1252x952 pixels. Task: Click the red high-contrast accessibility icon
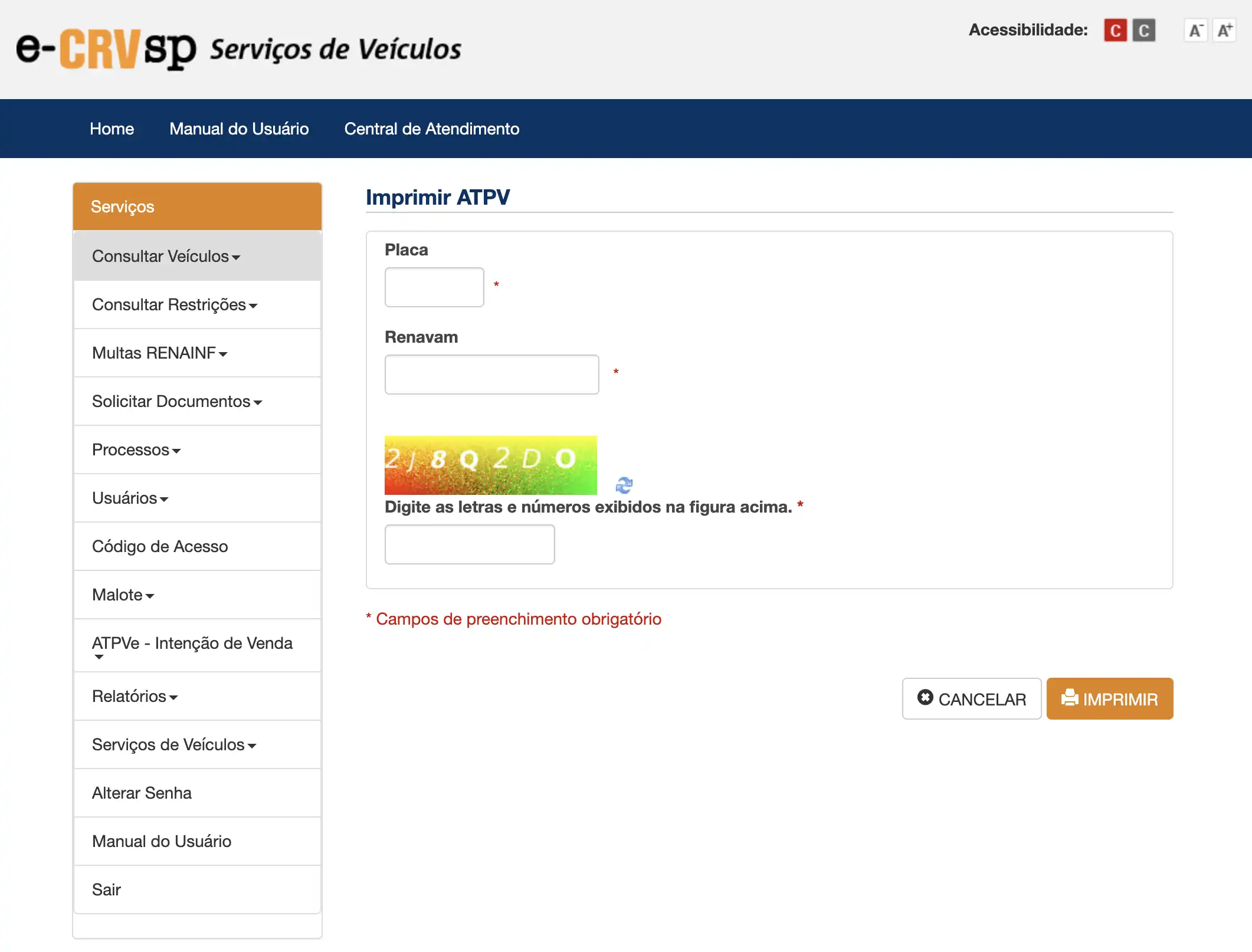pos(1115,31)
